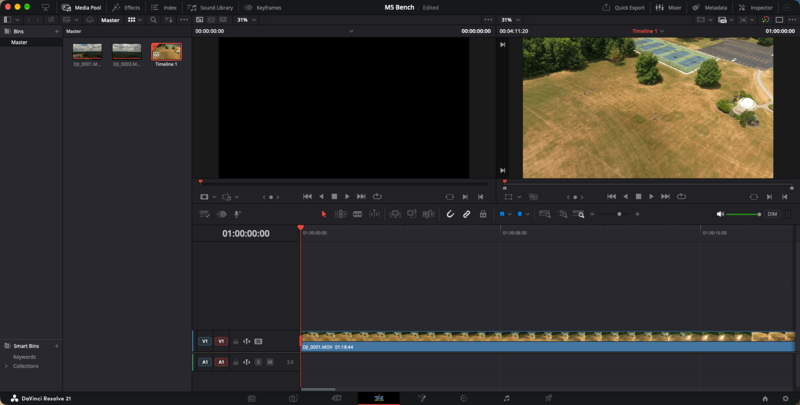Add a new bin with plus icon
Image resolution: width=800 pixels, height=405 pixels.
[57, 32]
